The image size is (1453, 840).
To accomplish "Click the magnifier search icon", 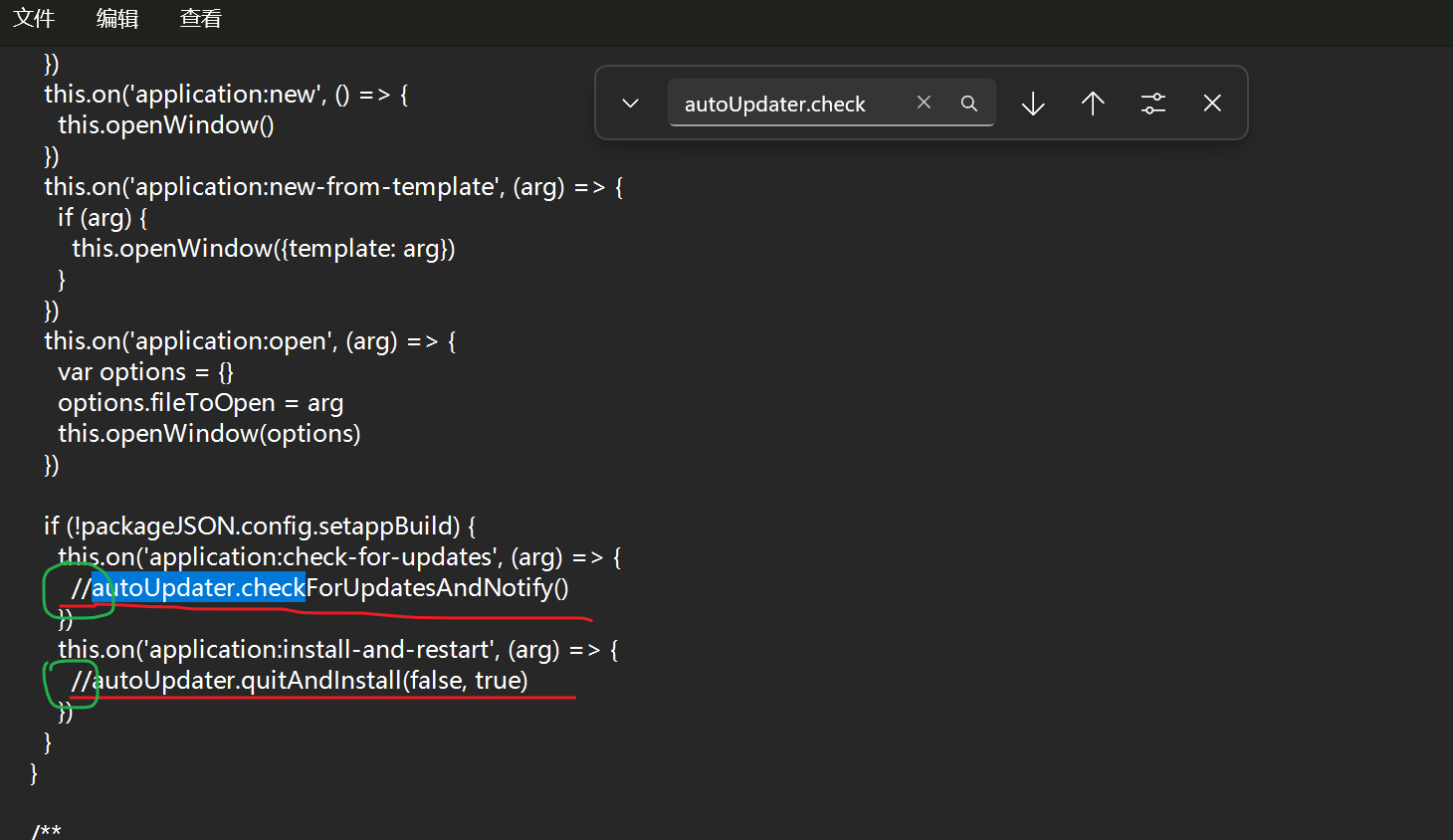I will 968,103.
